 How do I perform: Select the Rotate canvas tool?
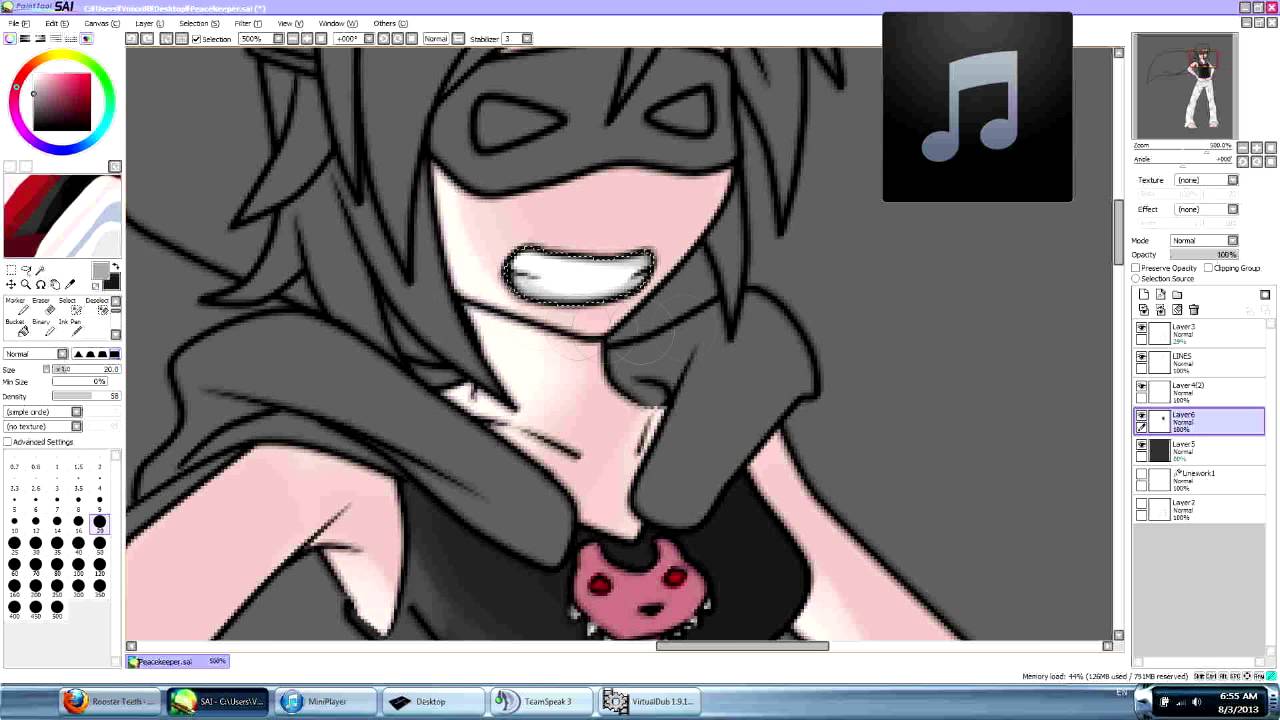[x=40, y=285]
